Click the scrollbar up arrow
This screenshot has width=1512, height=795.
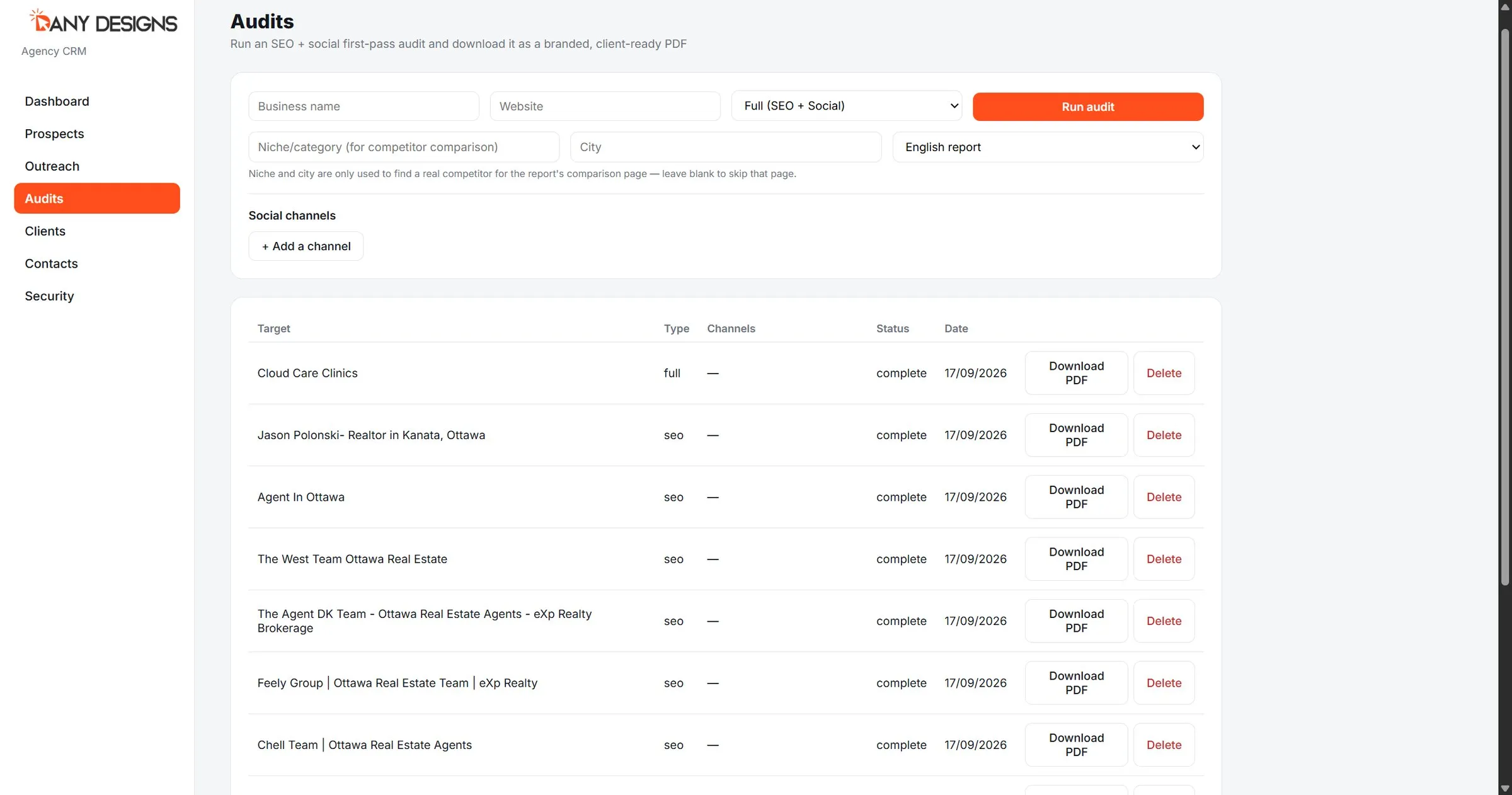1505,7
